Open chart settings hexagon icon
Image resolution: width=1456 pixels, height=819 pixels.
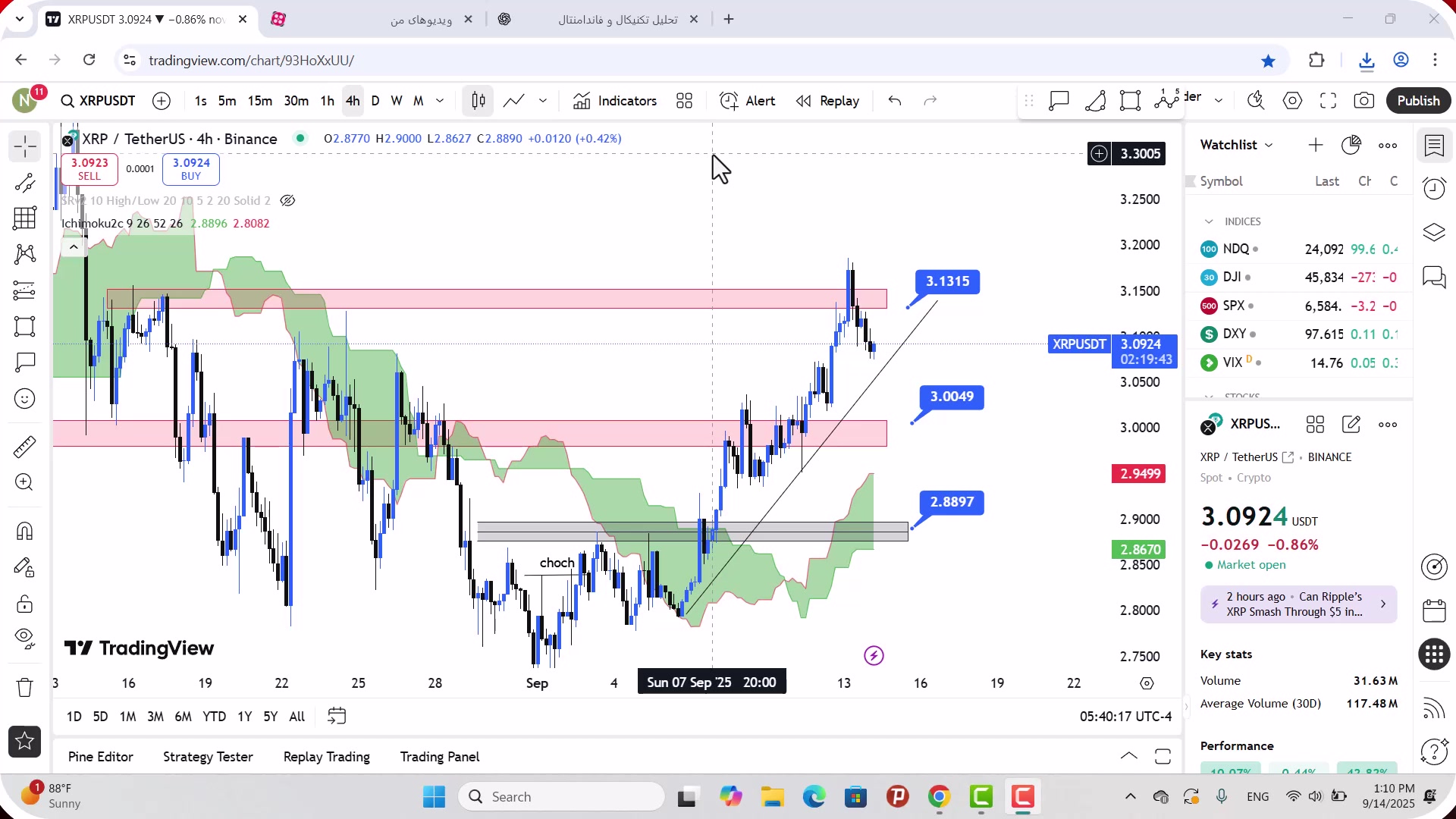tap(1293, 101)
